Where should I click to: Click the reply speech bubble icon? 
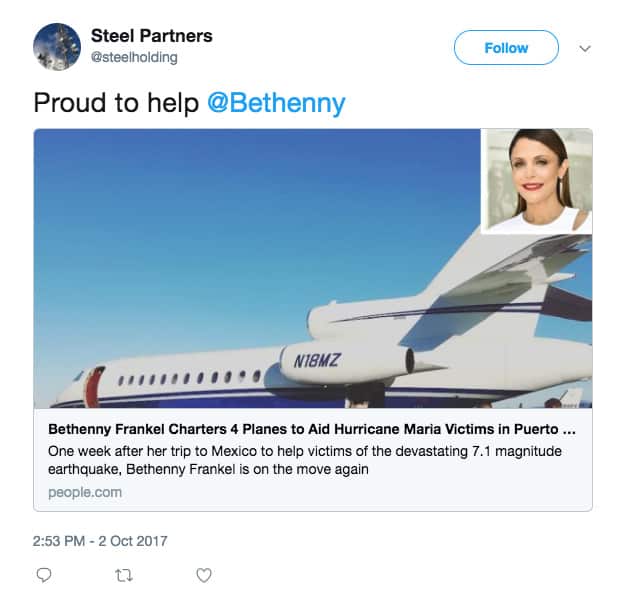tap(44, 575)
